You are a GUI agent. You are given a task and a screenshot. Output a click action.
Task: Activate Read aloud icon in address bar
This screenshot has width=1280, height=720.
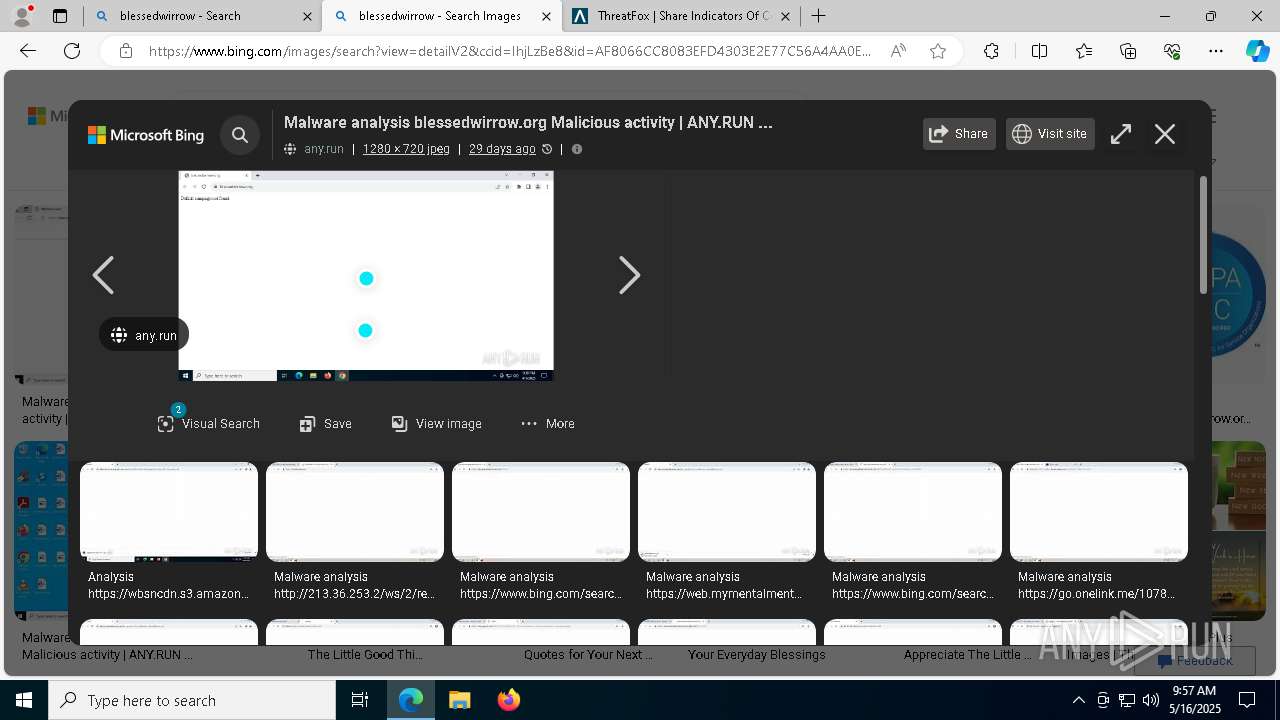point(898,51)
